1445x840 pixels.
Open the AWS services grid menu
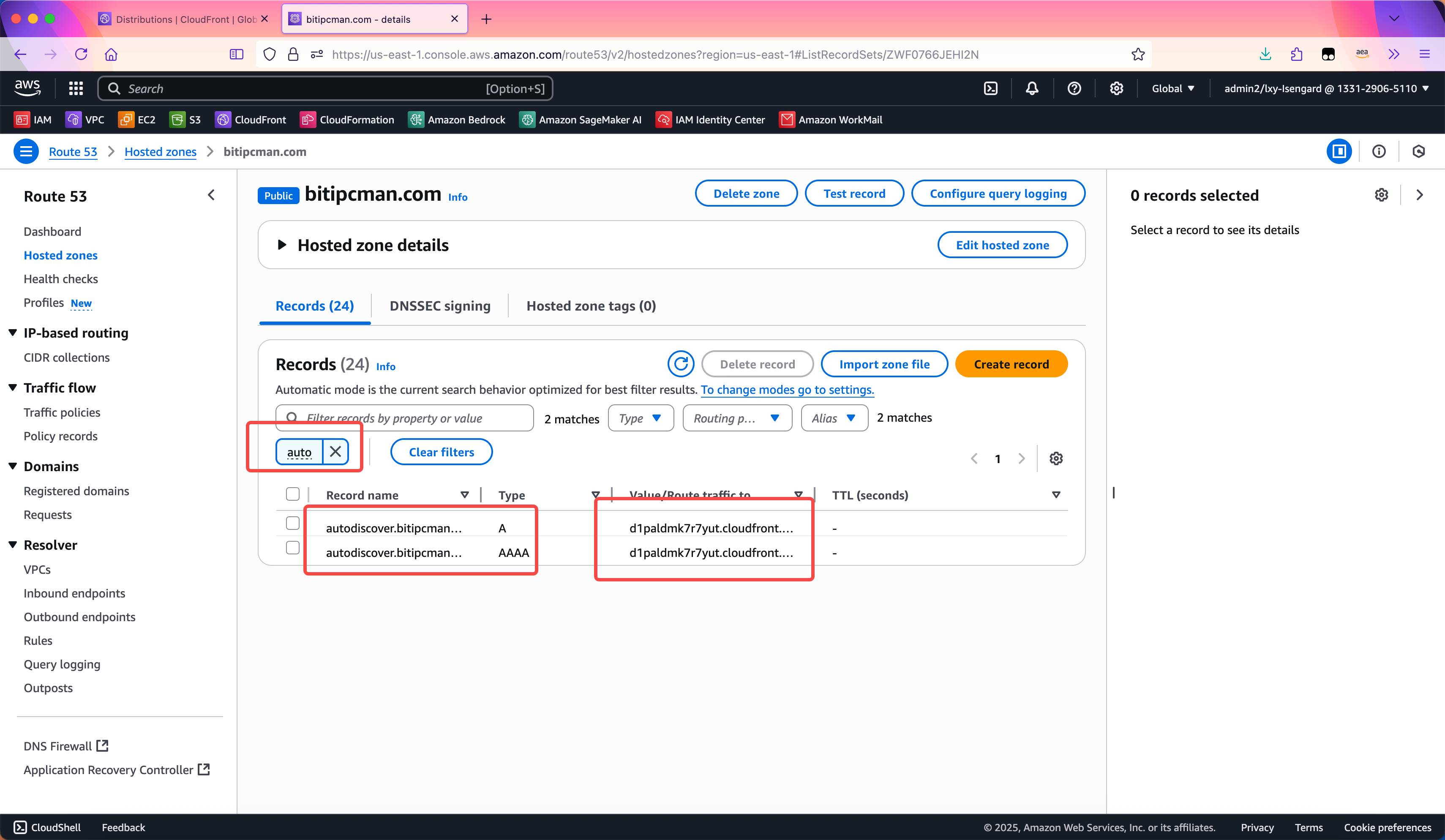[76, 88]
